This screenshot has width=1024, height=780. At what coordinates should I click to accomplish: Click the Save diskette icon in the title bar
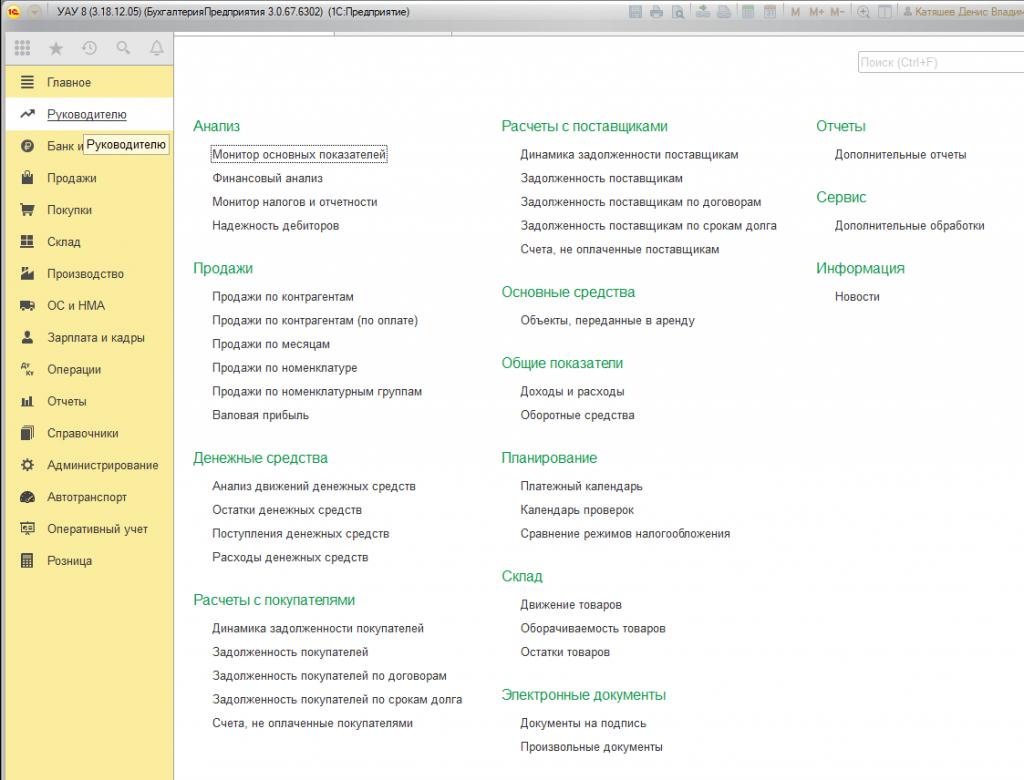pyautogui.click(x=635, y=12)
